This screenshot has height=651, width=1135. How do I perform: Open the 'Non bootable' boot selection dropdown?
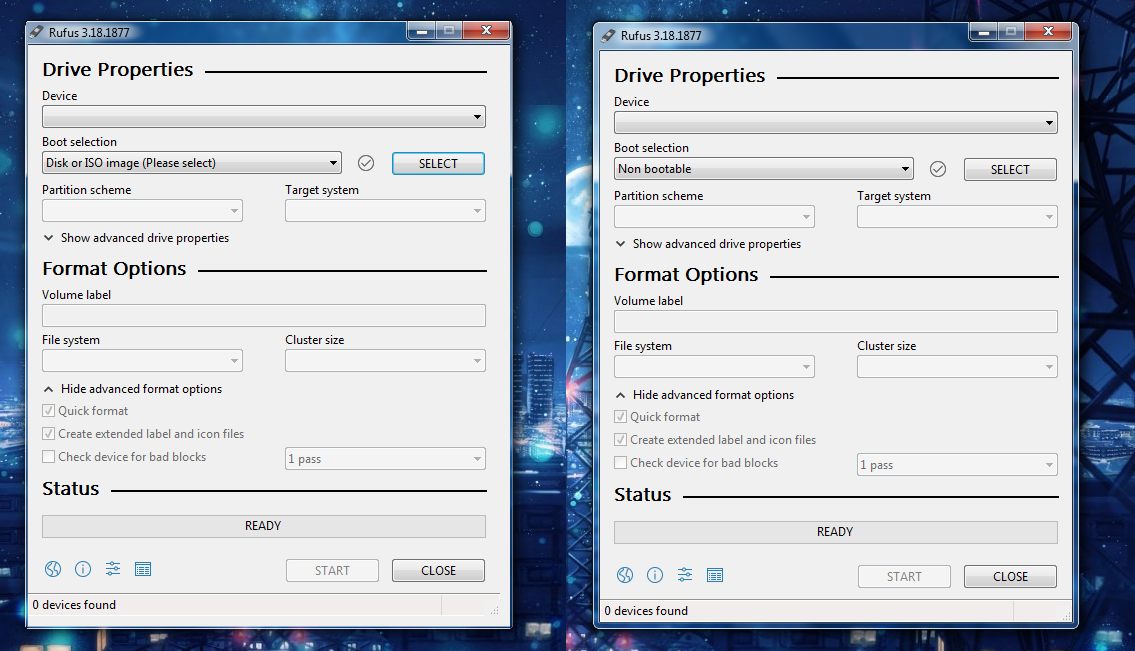point(764,169)
